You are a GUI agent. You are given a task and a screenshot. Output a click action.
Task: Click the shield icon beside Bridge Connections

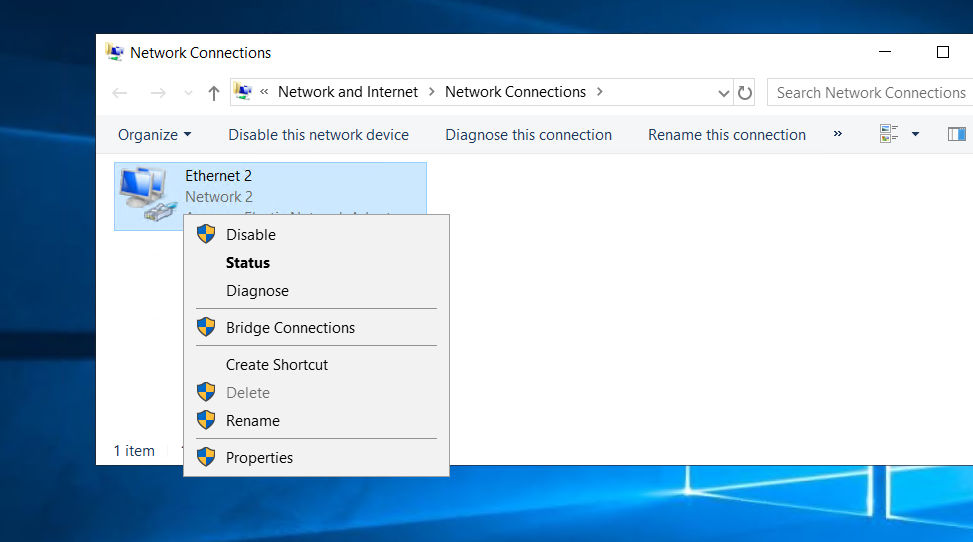tap(206, 327)
